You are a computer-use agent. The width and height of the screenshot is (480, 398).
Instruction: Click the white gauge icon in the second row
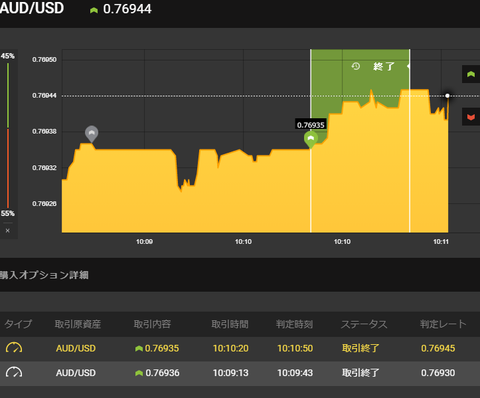pos(14,373)
